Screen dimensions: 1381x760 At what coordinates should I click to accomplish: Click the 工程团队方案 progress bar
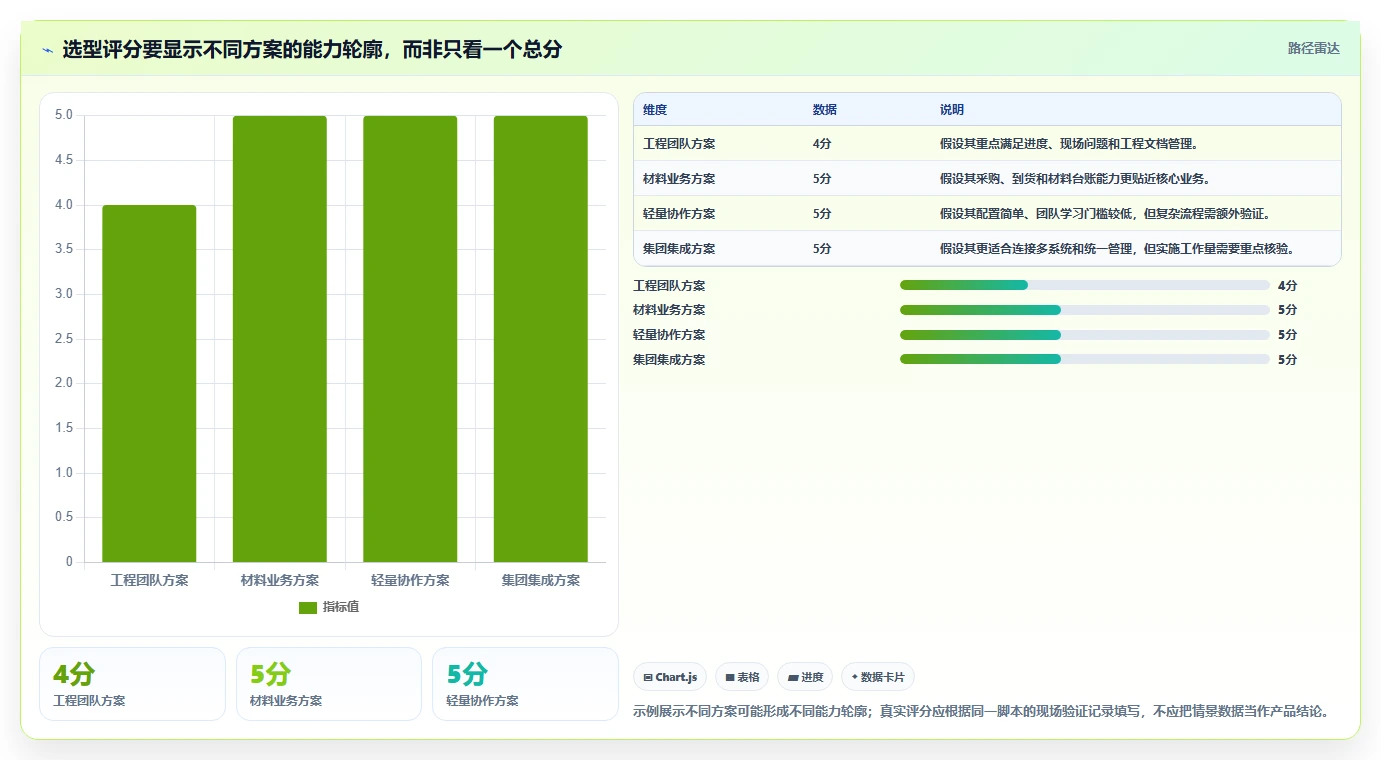tap(1085, 285)
